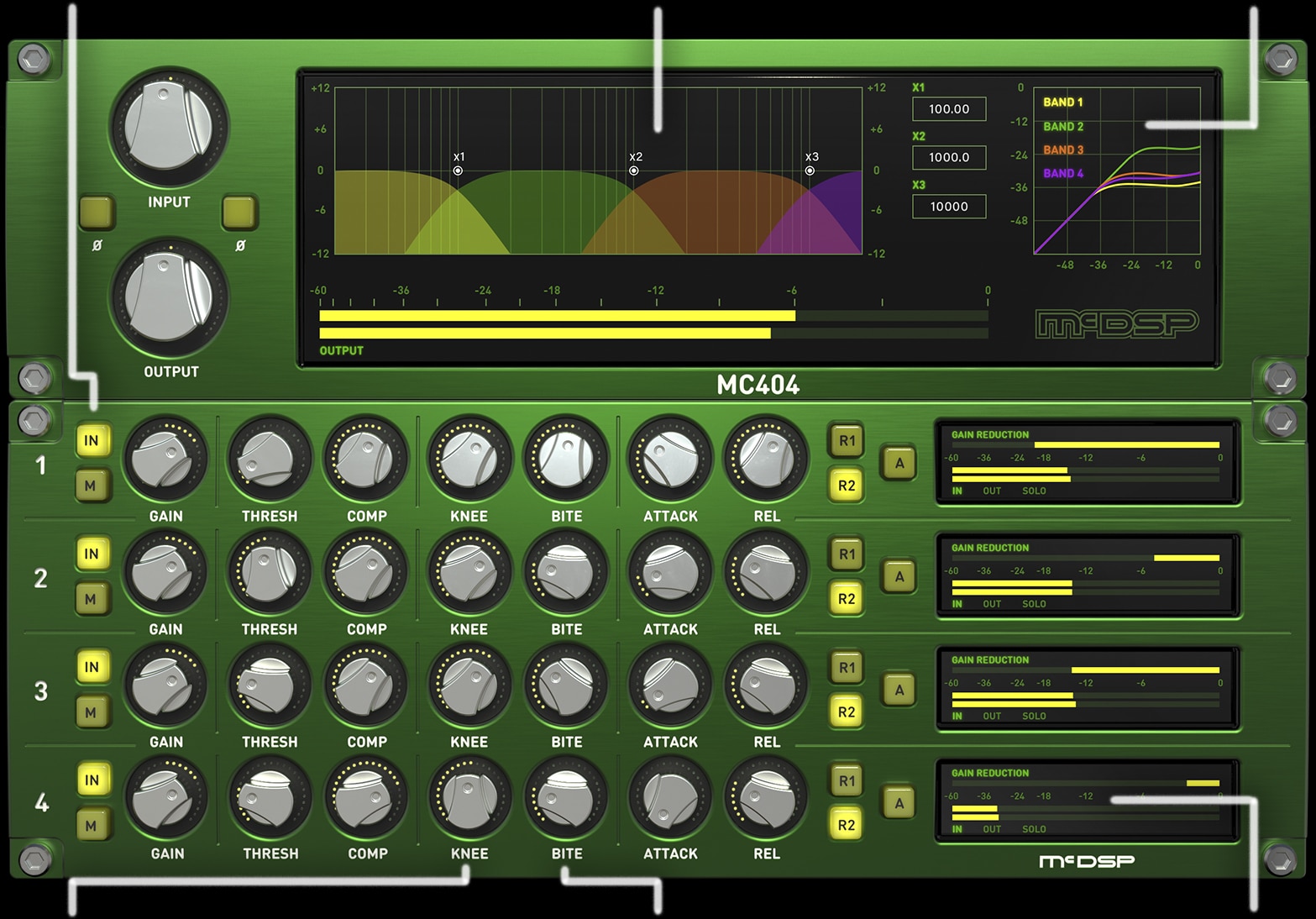Click the input phase invert button
The width and height of the screenshot is (1316, 919).
click(x=97, y=213)
